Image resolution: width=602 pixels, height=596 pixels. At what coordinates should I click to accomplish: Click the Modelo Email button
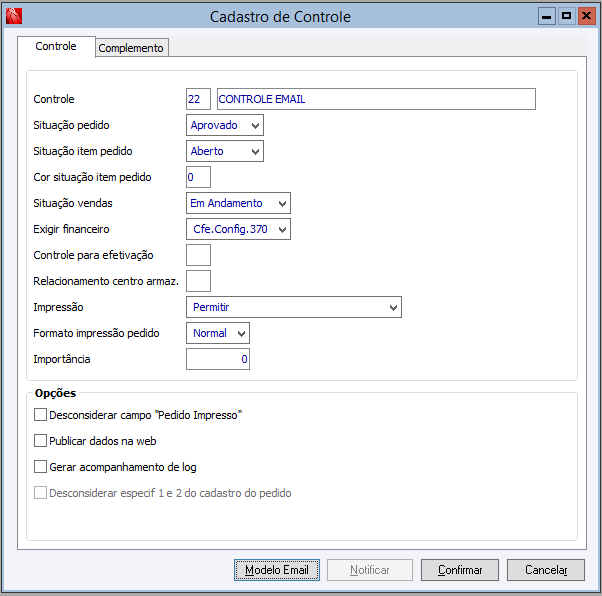click(x=278, y=570)
